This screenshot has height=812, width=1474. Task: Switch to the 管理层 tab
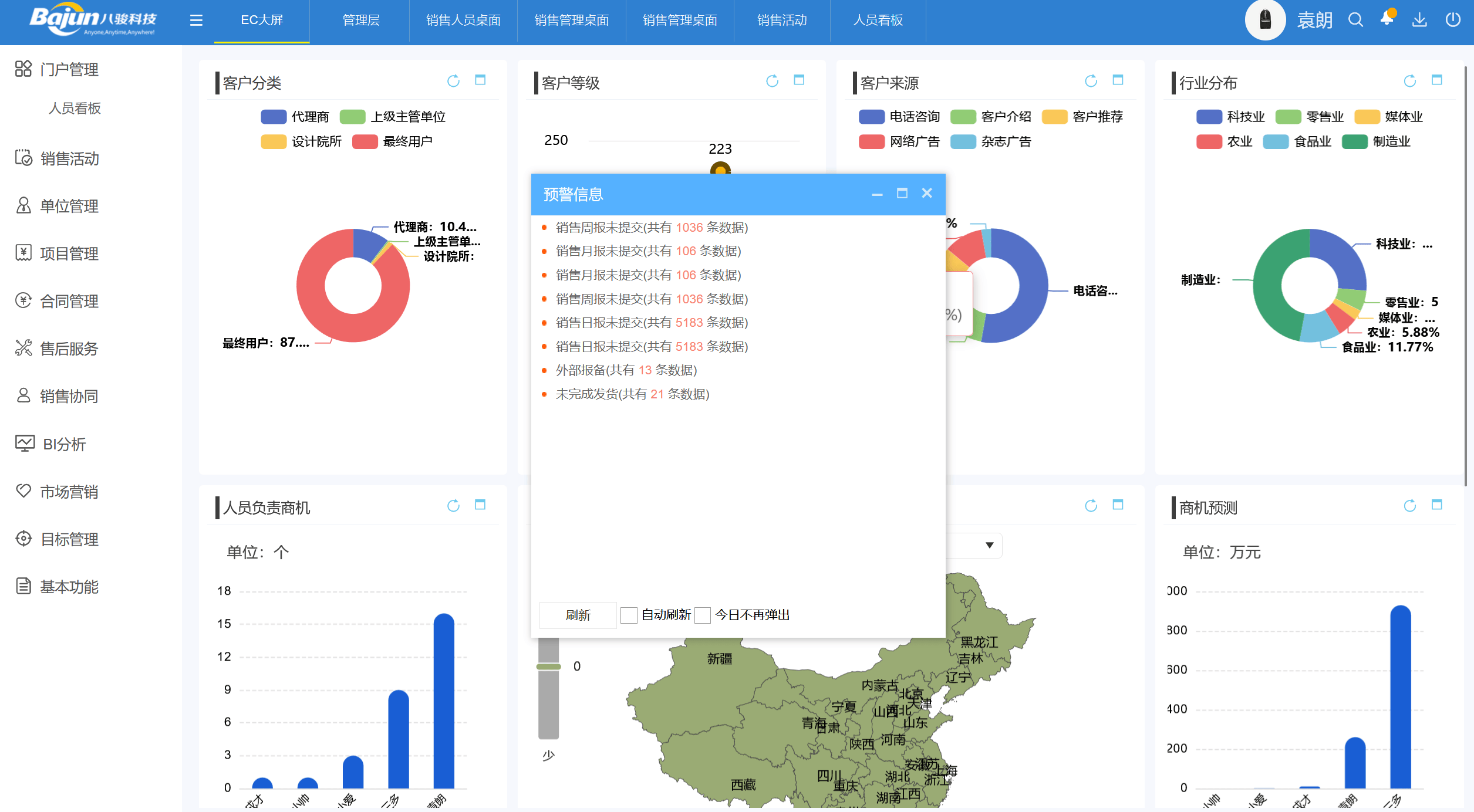360,21
